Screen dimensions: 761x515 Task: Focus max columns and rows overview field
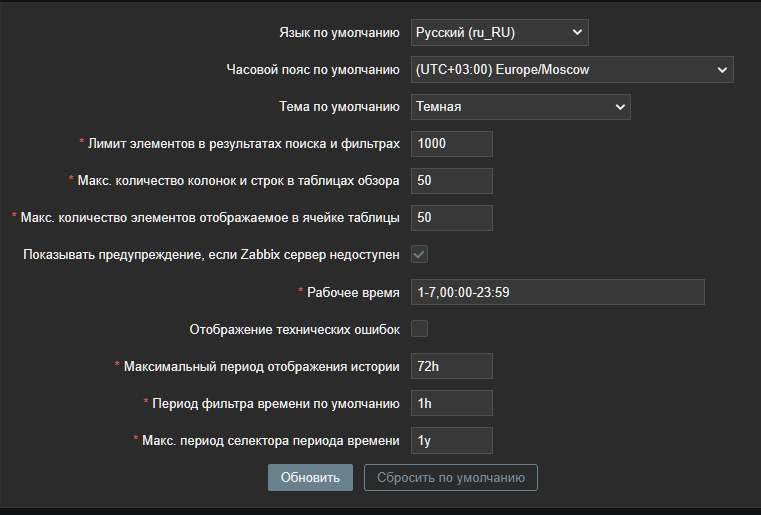point(452,181)
